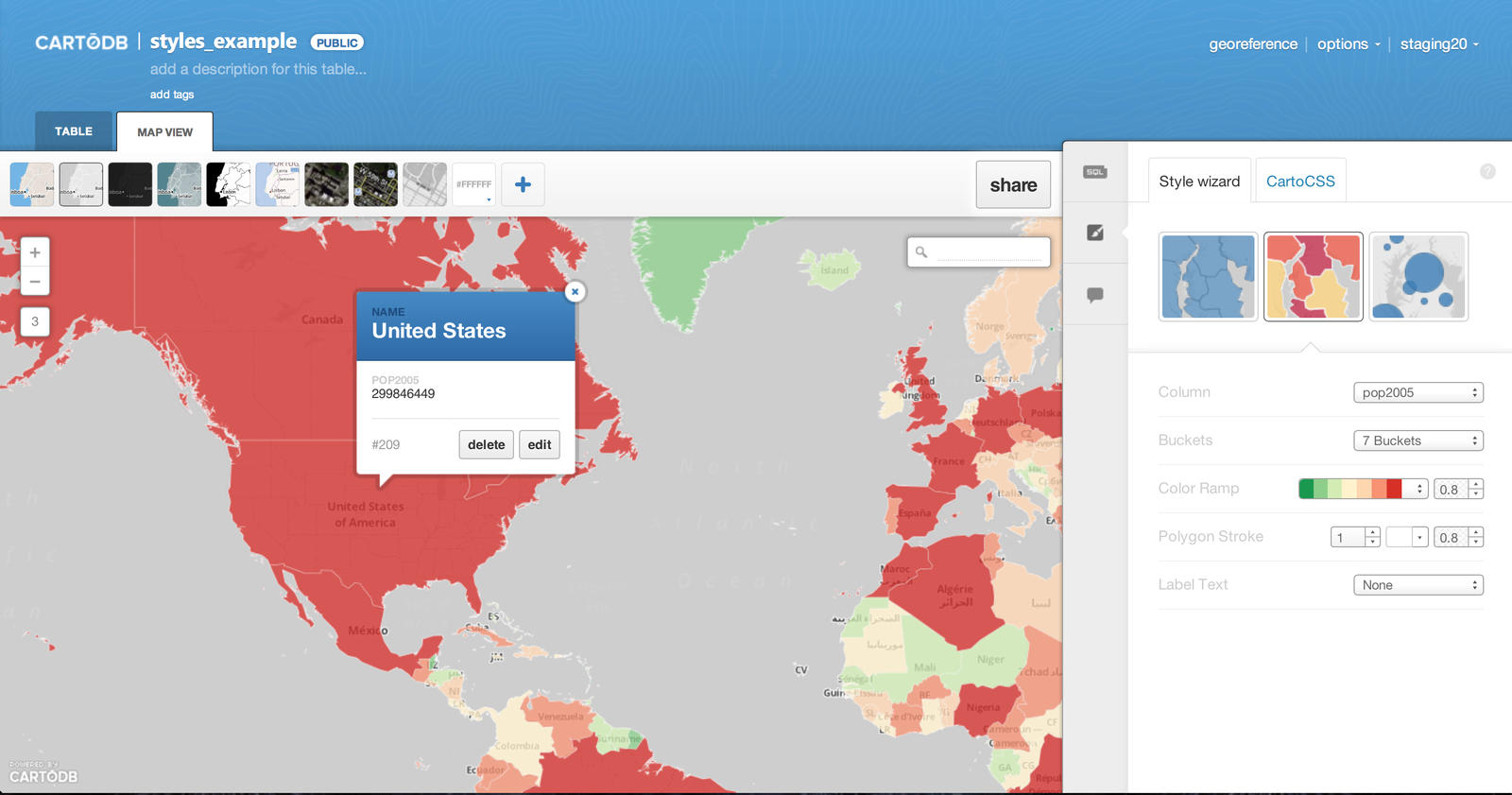Choose the satellite imagery basemap
The image size is (1512, 795).
(x=327, y=184)
